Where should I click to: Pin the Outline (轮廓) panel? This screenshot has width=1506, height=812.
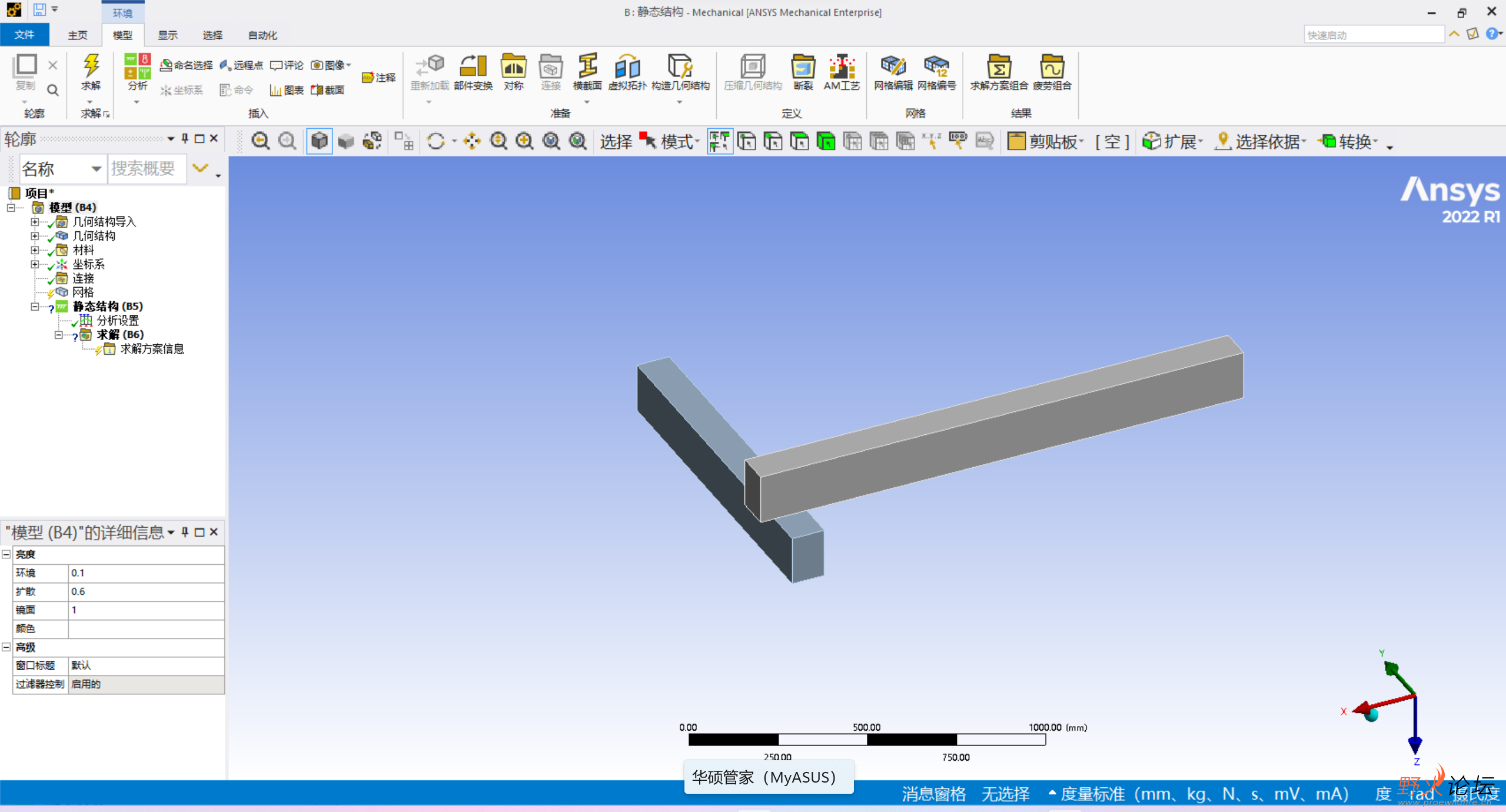click(x=185, y=138)
